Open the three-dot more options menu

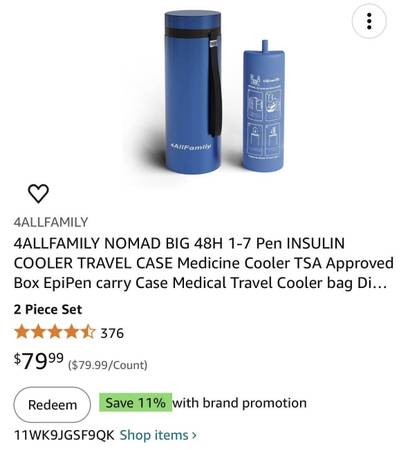[369, 21]
